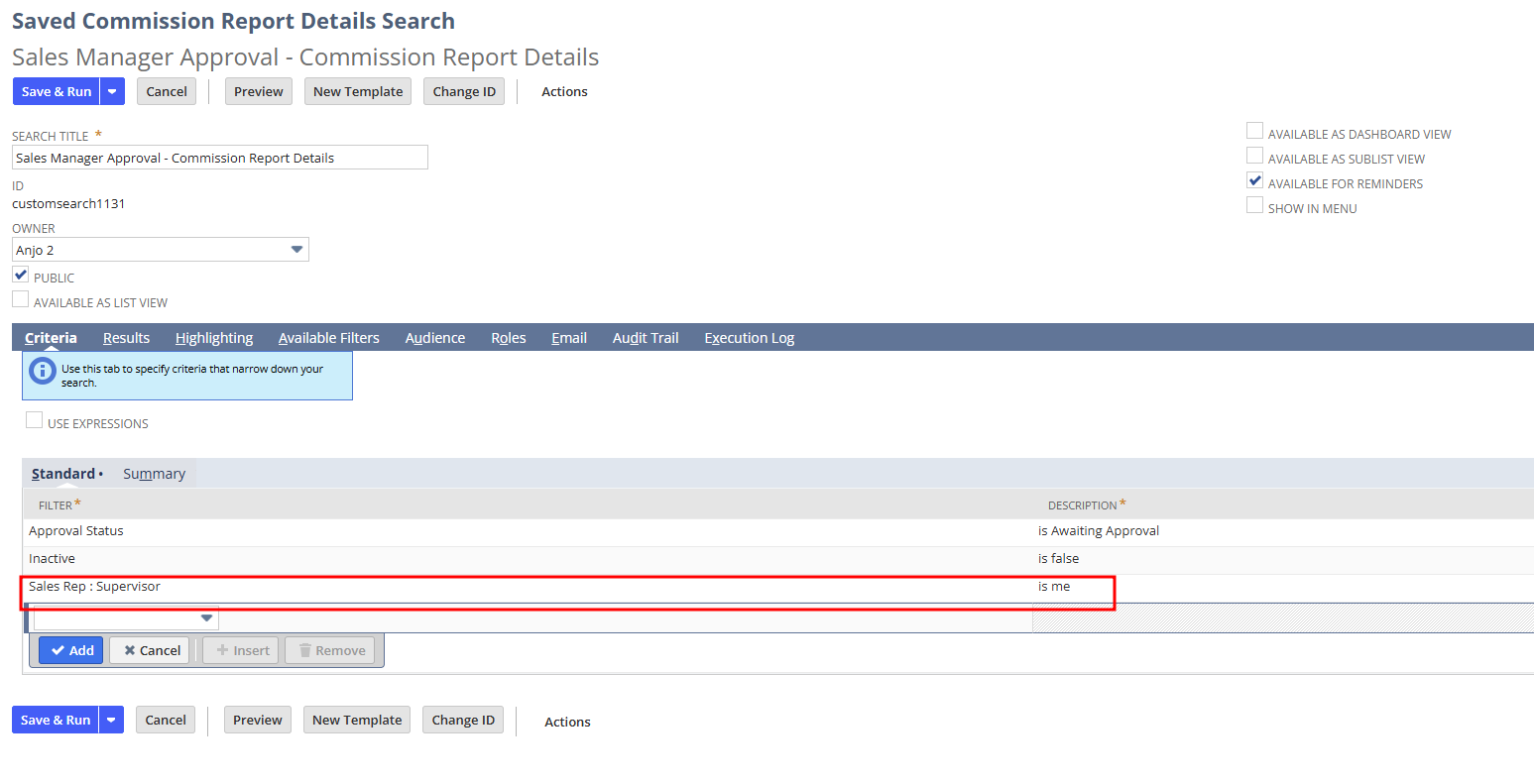
Task: Click the Add button with checkmark icon
Action: [x=71, y=650]
